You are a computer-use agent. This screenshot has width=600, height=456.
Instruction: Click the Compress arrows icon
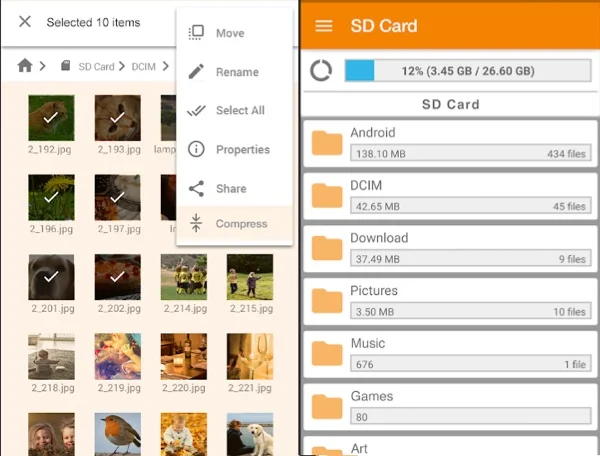[x=196, y=223]
